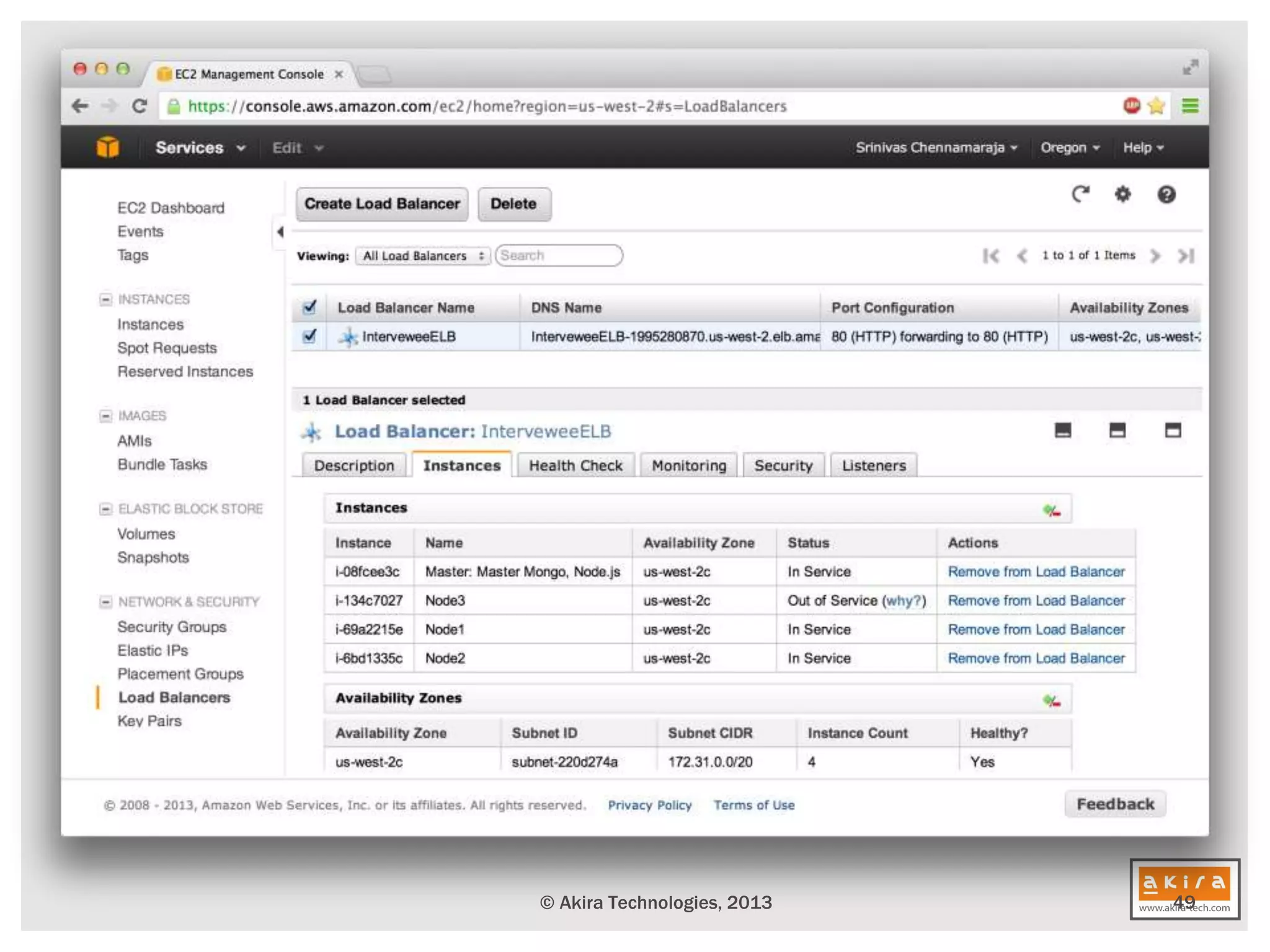Edit Availability Zones with the plus-minus icon
This screenshot has width=1270, height=952.
click(x=1051, y=701)
